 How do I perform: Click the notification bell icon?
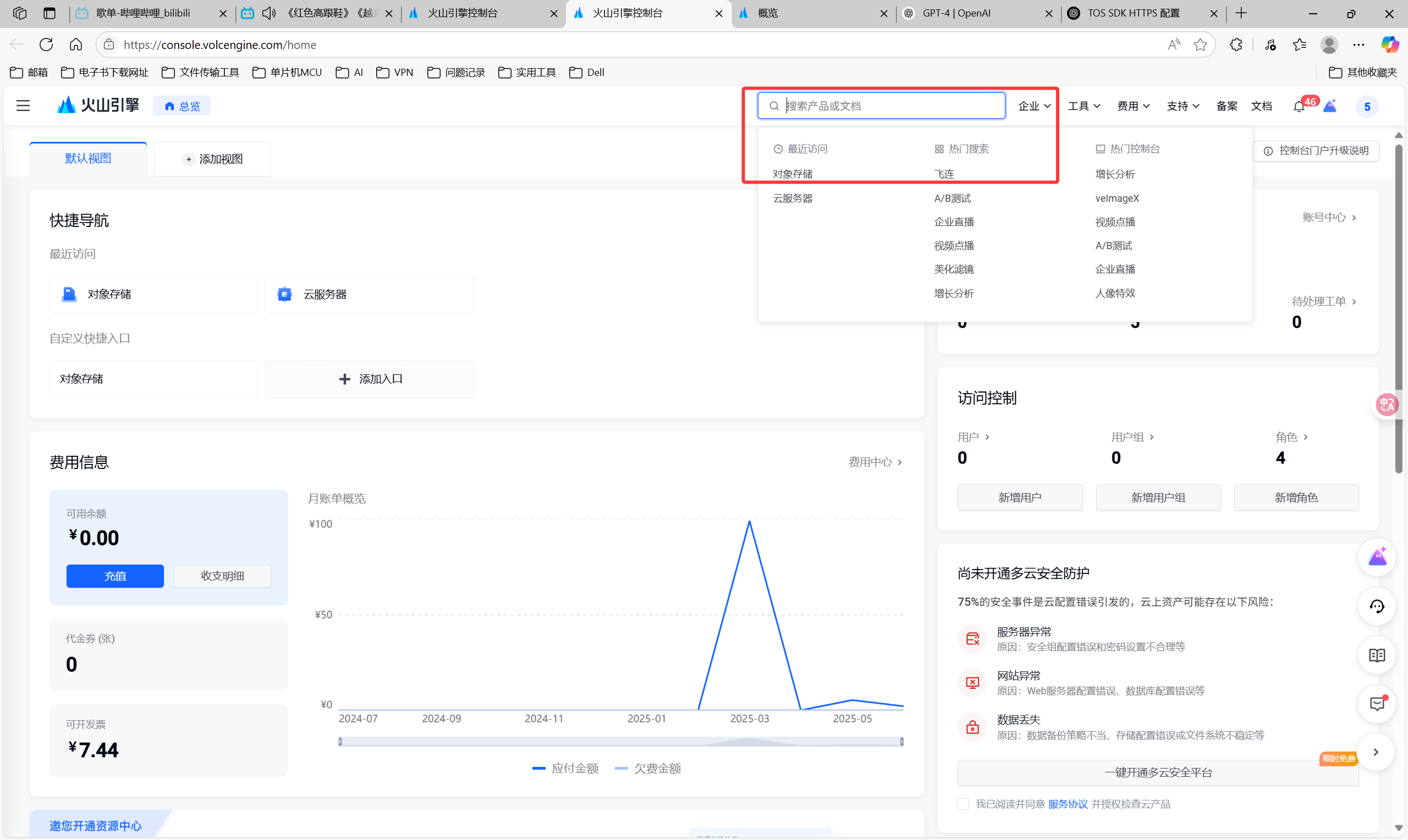click(1299, 107)
